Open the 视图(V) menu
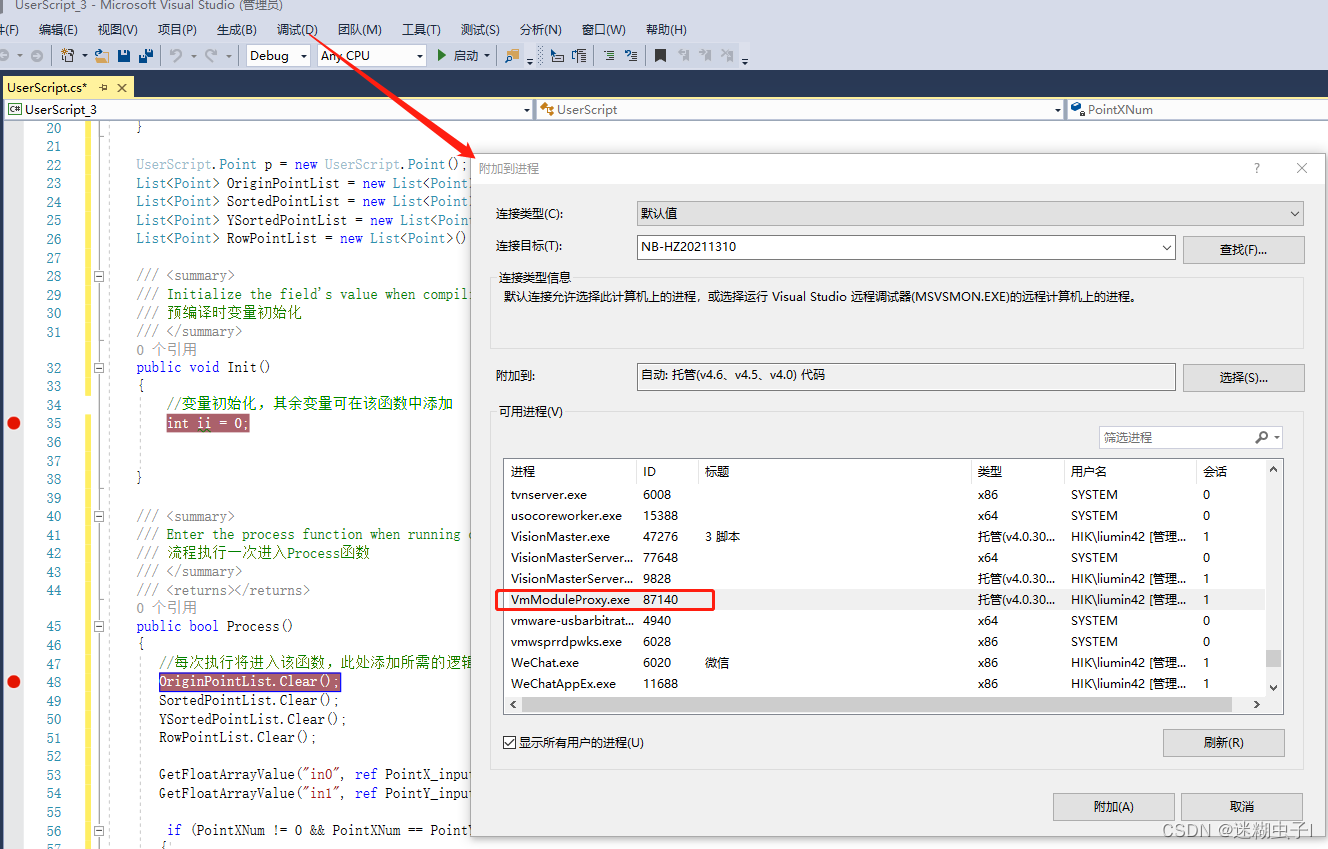The height and width of the screenshot is (849, 1328). [x=118, y=30]
